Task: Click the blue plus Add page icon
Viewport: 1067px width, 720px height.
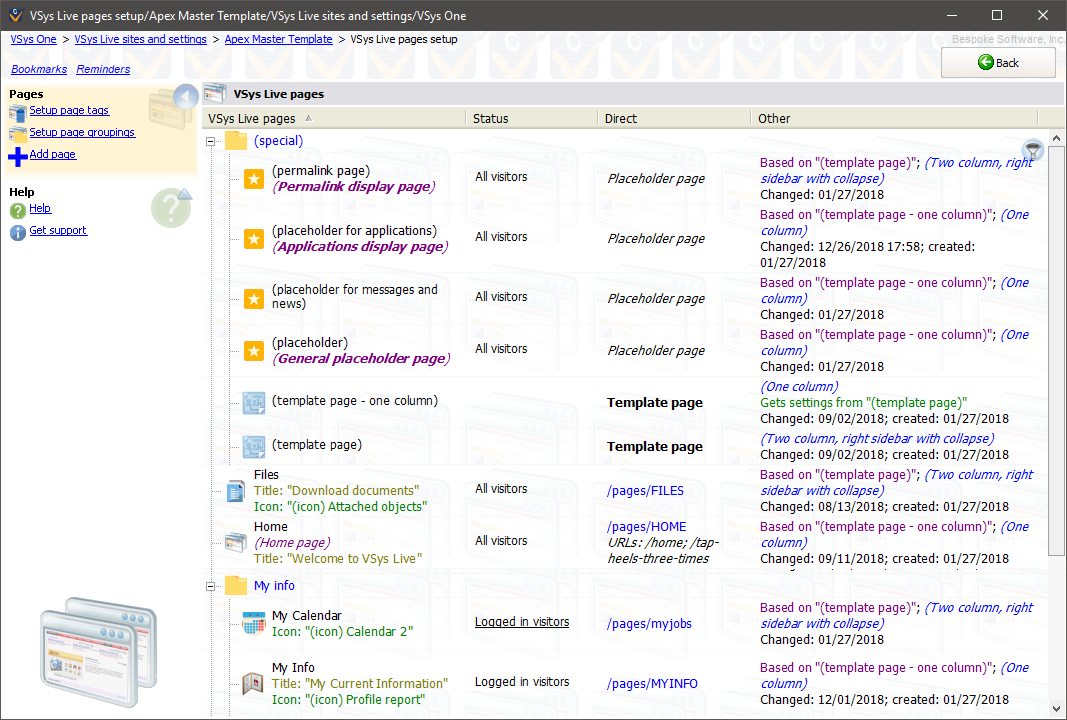Action: (17, 156)
